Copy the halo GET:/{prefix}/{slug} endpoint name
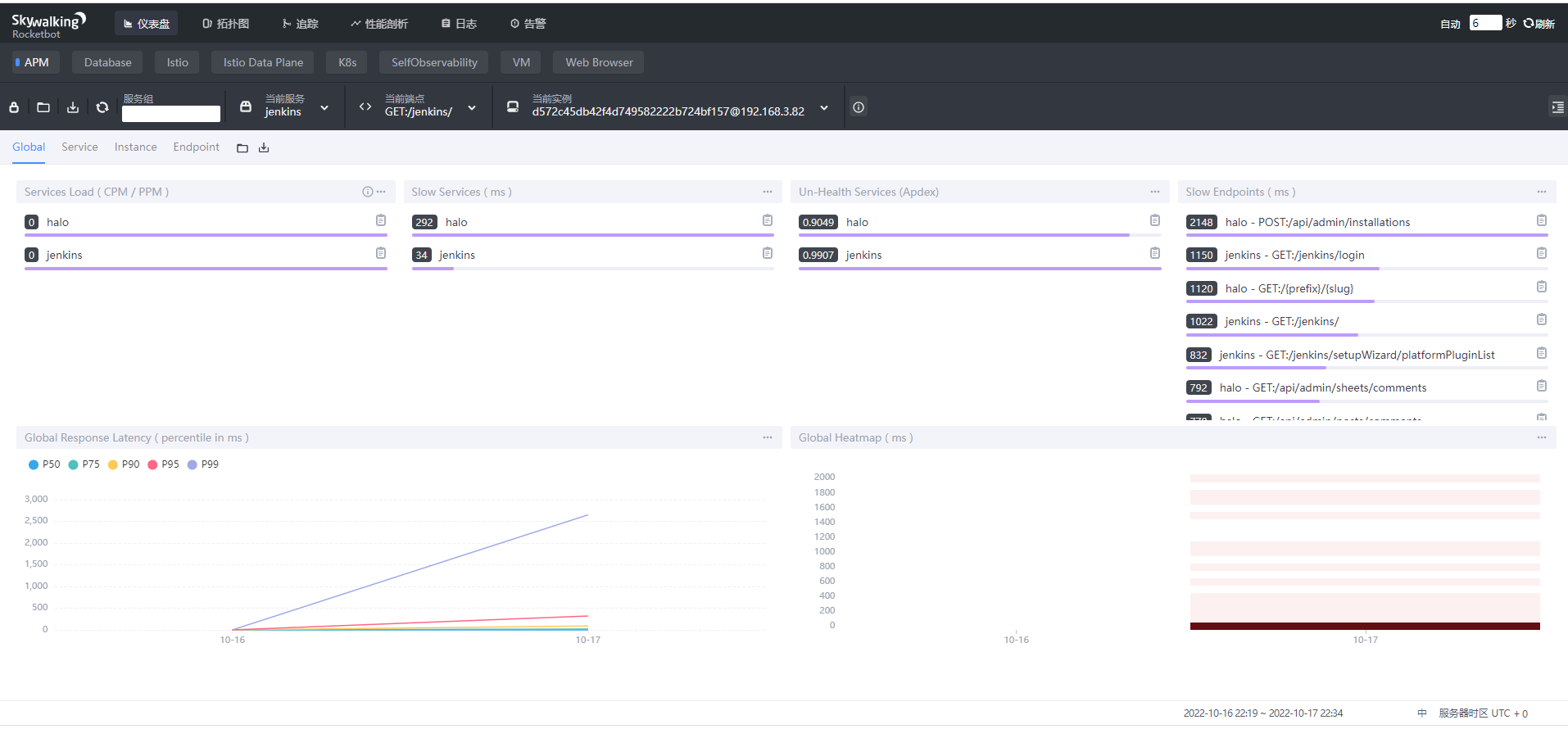1568x729 pixels. pos(1542,287)
